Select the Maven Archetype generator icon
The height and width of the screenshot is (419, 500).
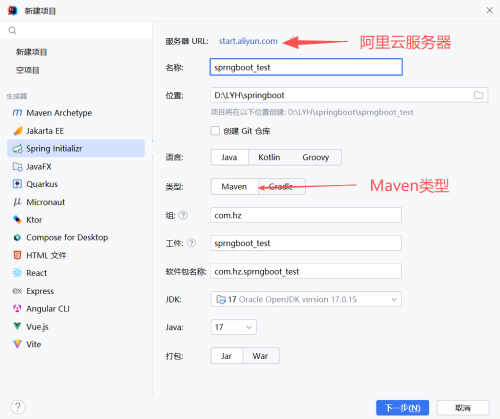[17, 113]
